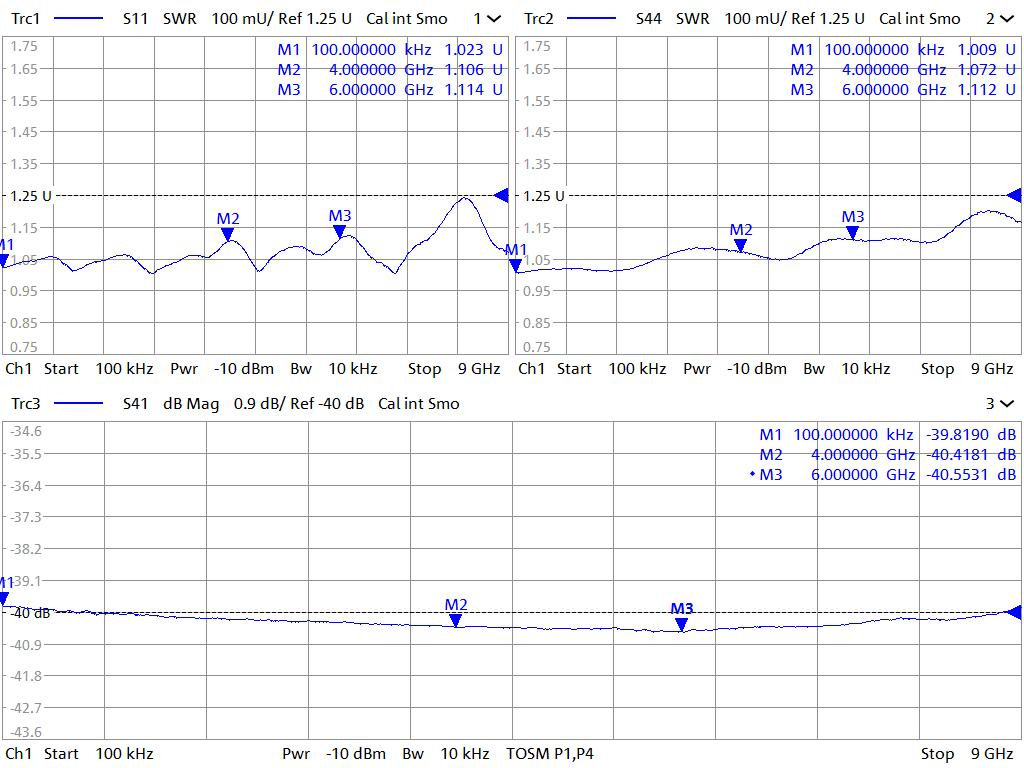This screenshot has height=768, width=1024.
Task: Select marker M2 on the S11 trace
Action: point(228,234)
